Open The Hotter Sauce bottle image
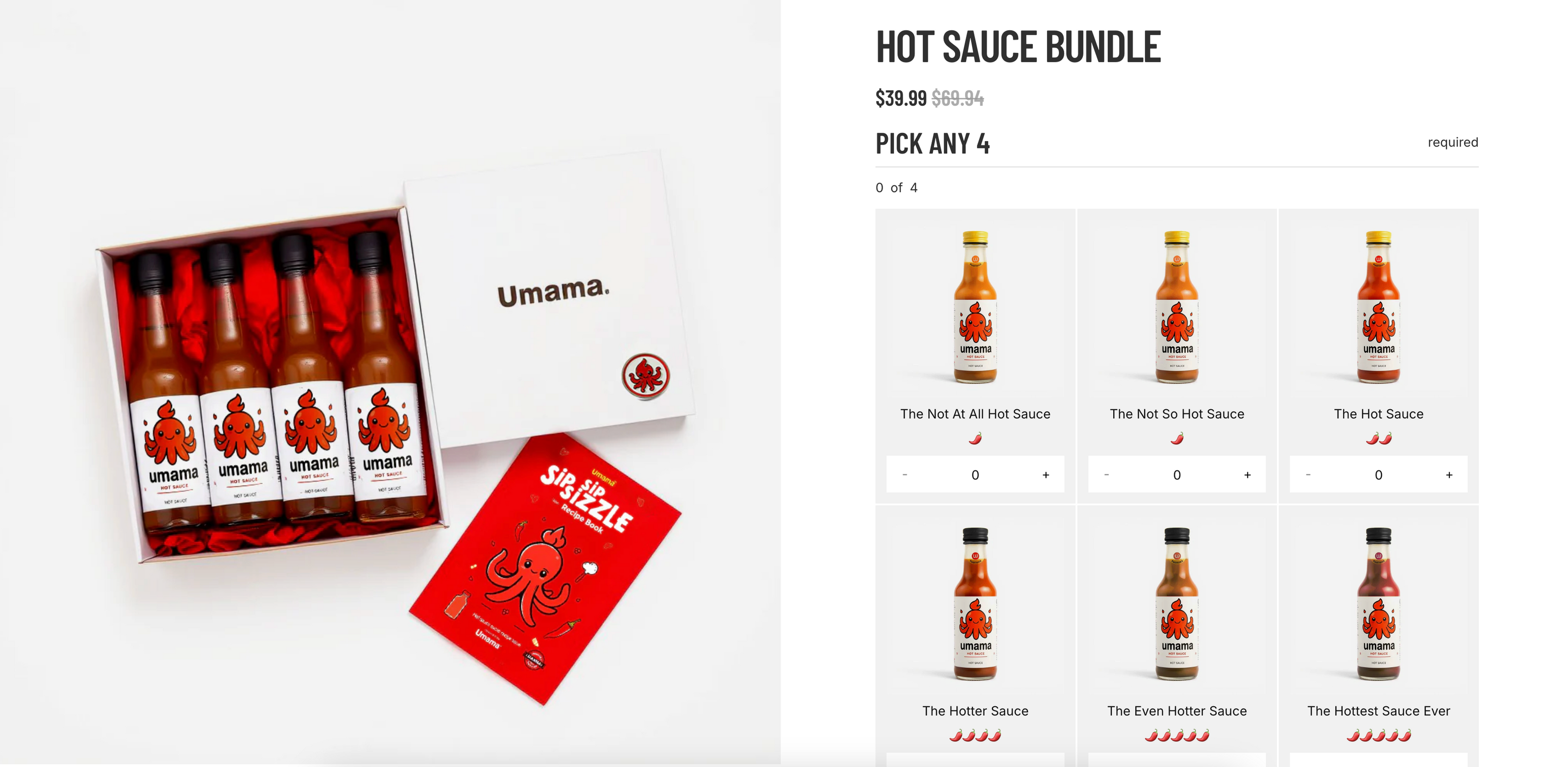The image size is (1568, 767). coord(975,604)
